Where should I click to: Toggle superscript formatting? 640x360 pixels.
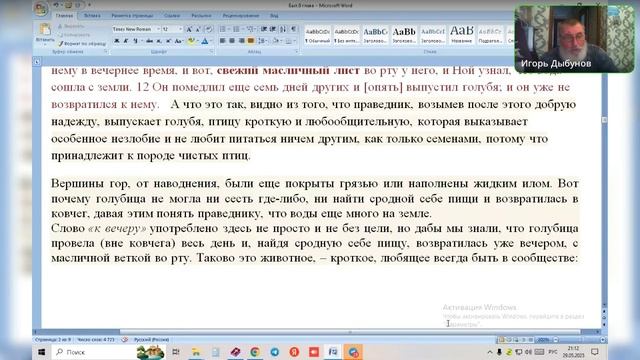pyautogui.click(x=168, y=41)
